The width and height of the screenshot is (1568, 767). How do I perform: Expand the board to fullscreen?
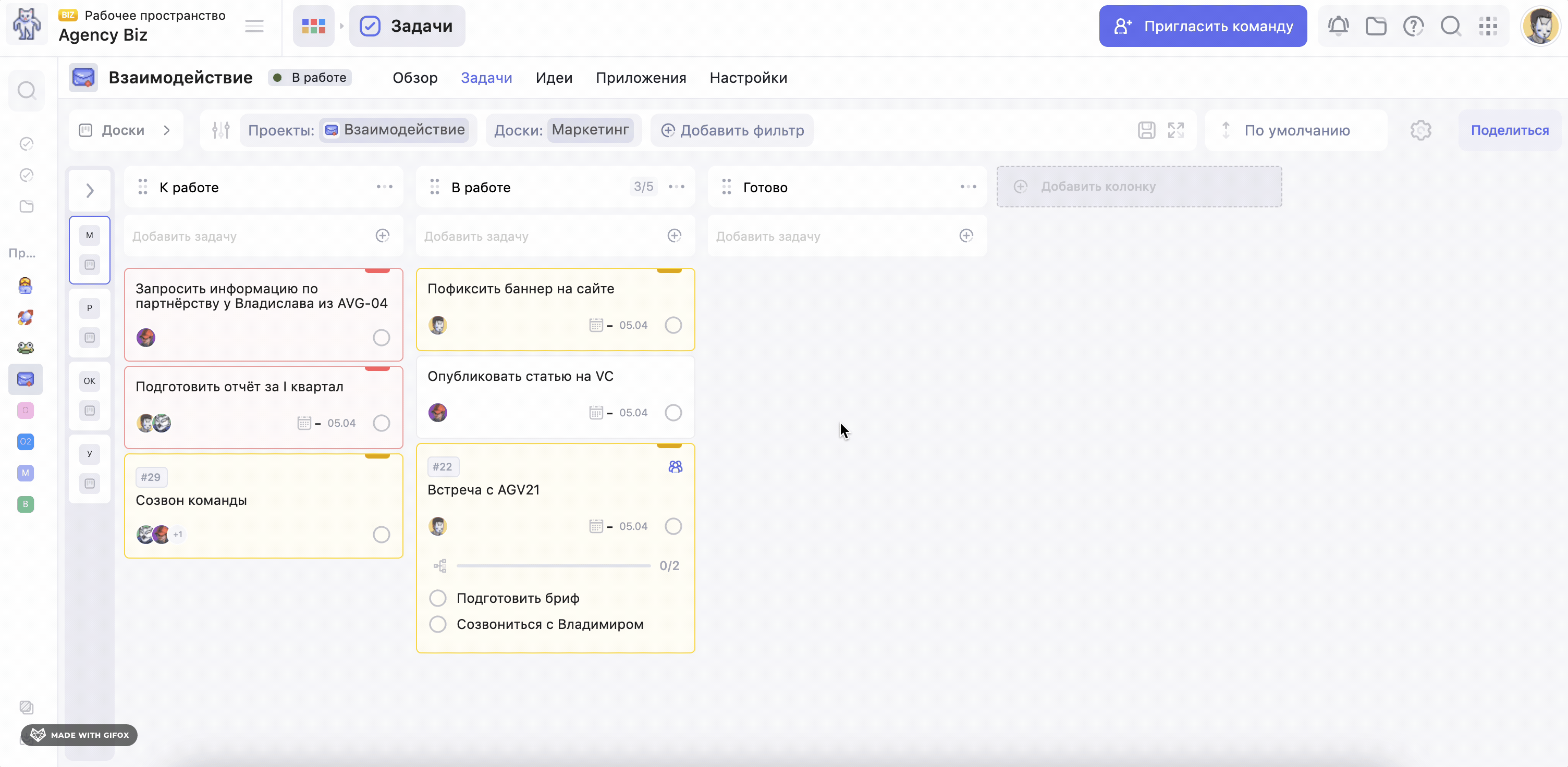click(x=1175, y=130)
